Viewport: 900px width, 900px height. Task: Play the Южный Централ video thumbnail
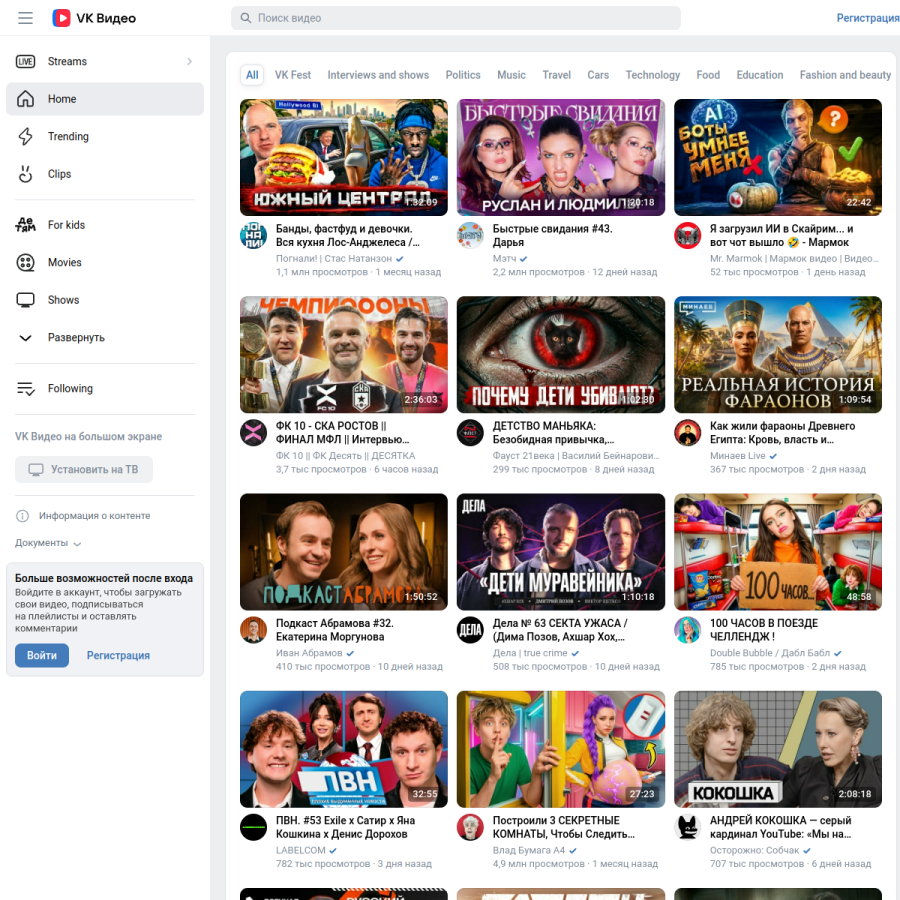[344, 157]
